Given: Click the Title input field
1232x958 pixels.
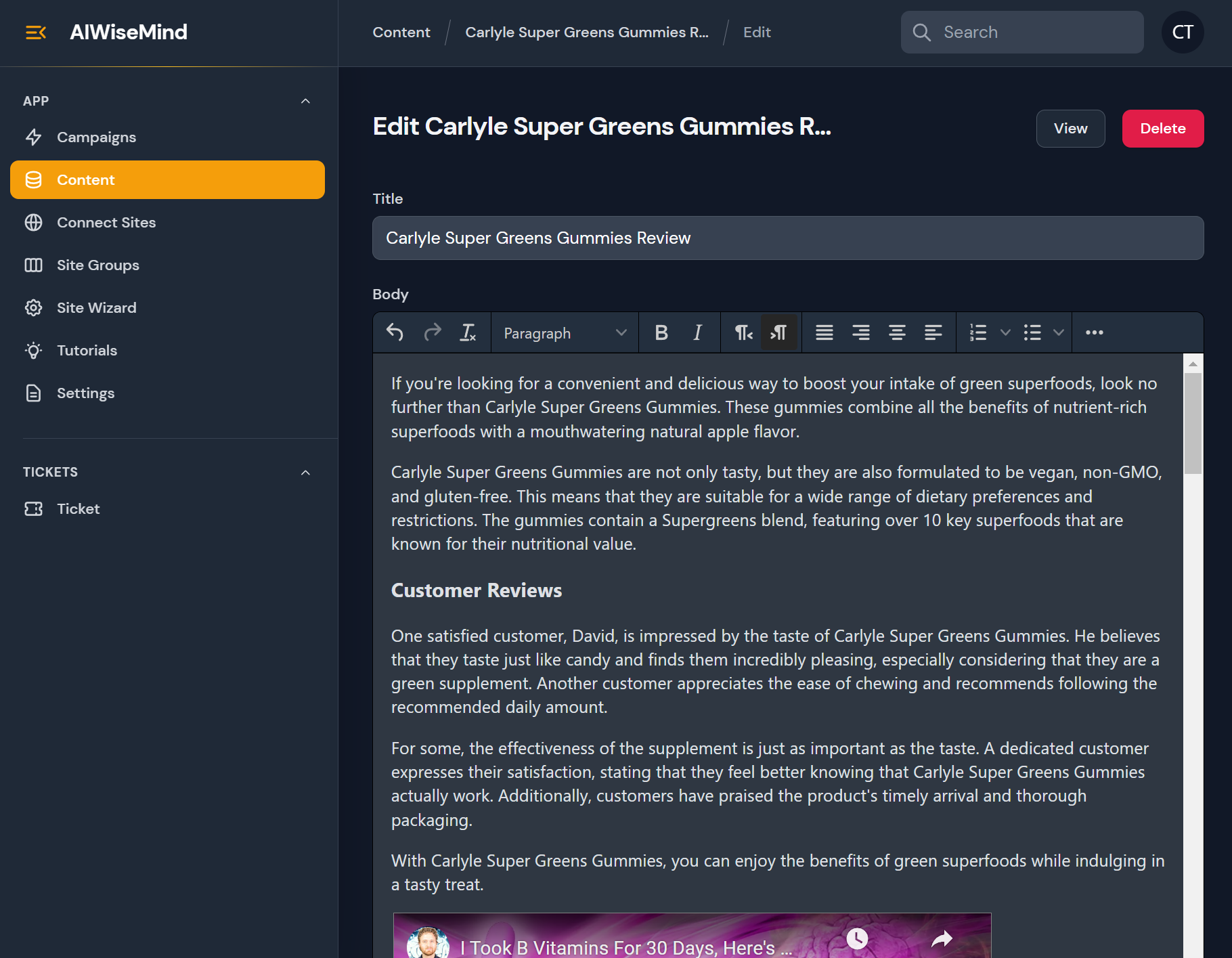Looking at the screenshot, I should click(787, 238).
